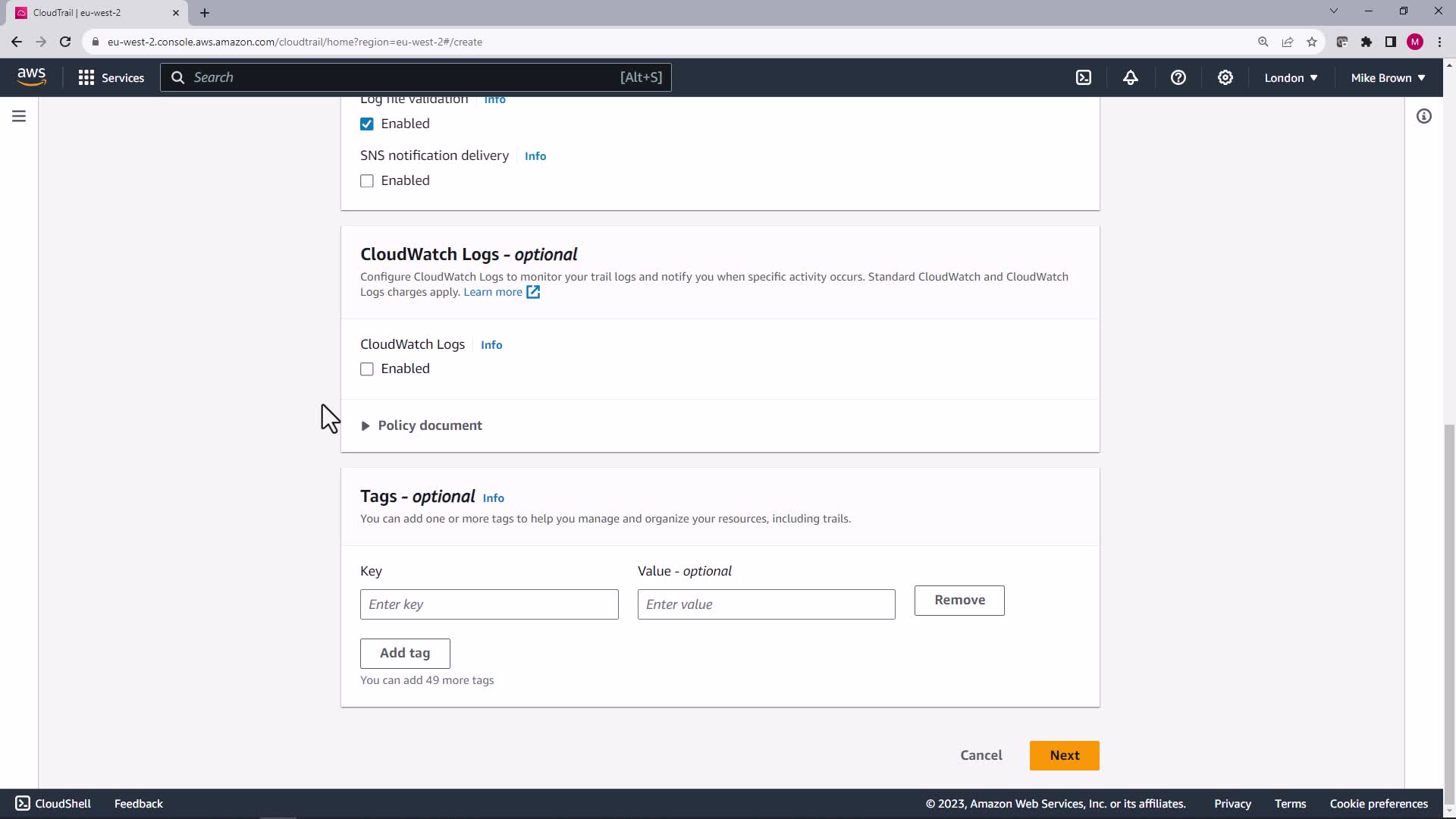Screen dimensions: 1456x819
Task: Open the Mike Brown account dropdown
Action: click(1387, 77)
